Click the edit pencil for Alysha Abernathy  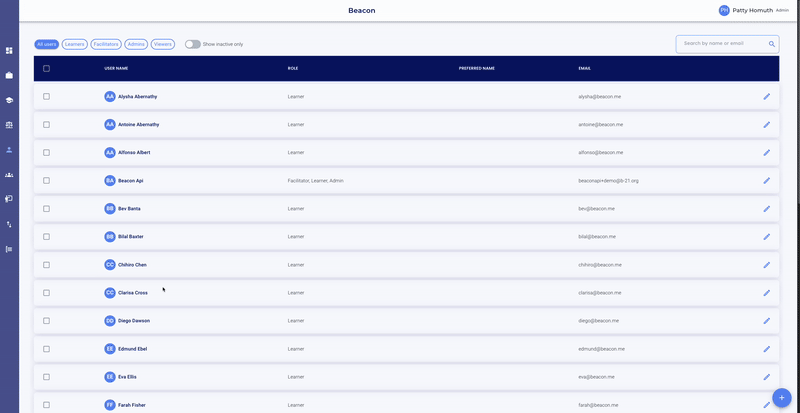[767, 97]
